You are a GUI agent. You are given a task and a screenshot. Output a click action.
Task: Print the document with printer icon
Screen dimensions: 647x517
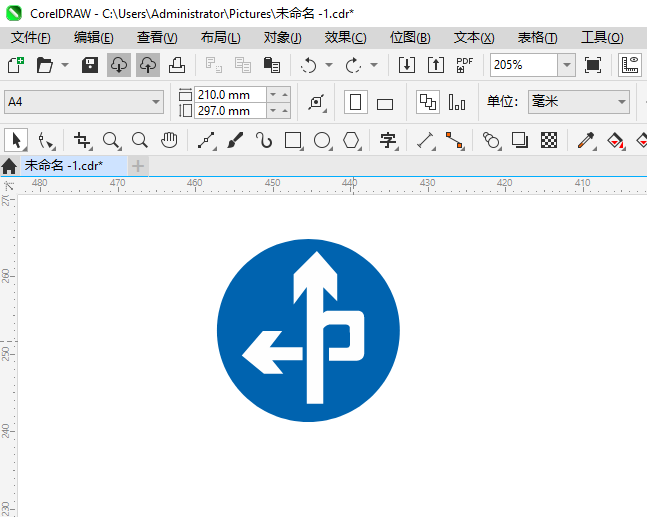pos(177,65)
